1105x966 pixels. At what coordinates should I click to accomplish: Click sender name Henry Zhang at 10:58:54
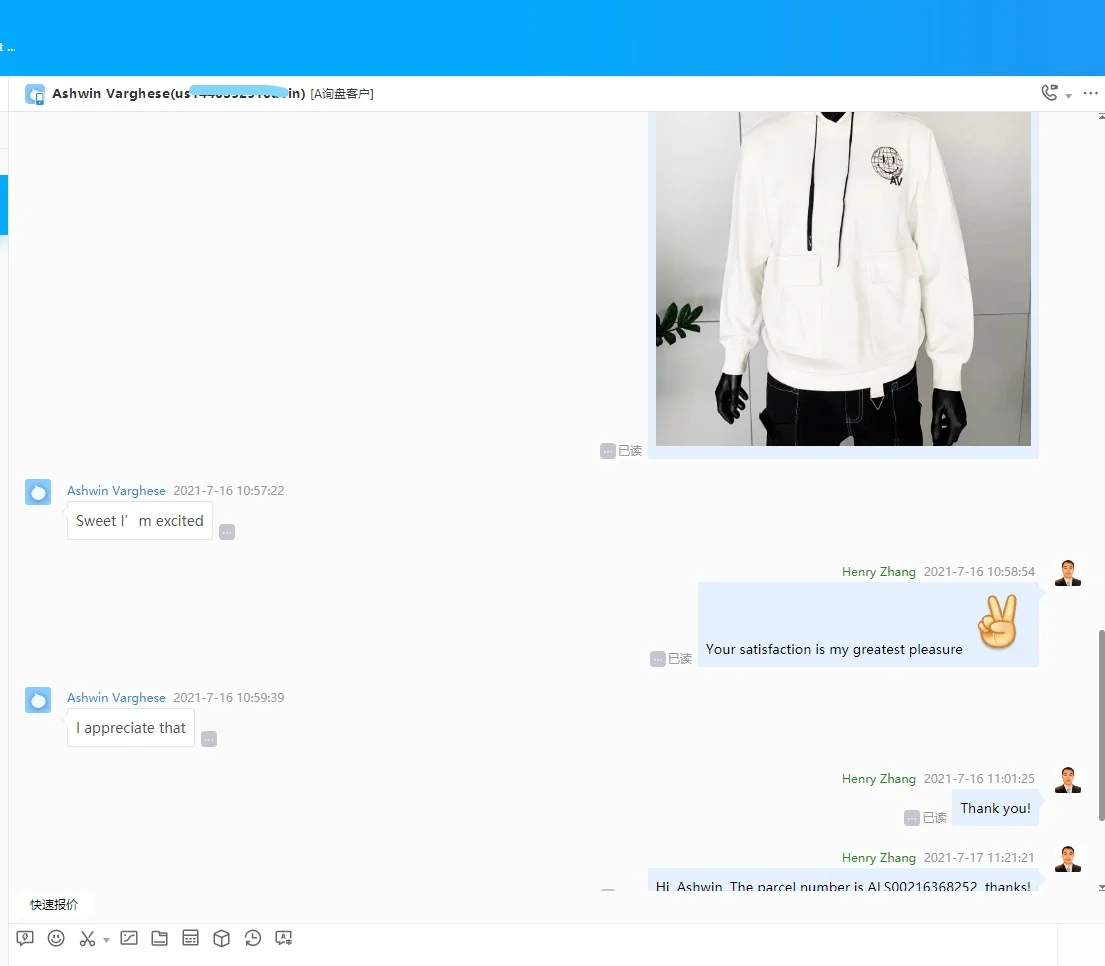(879, 571)
